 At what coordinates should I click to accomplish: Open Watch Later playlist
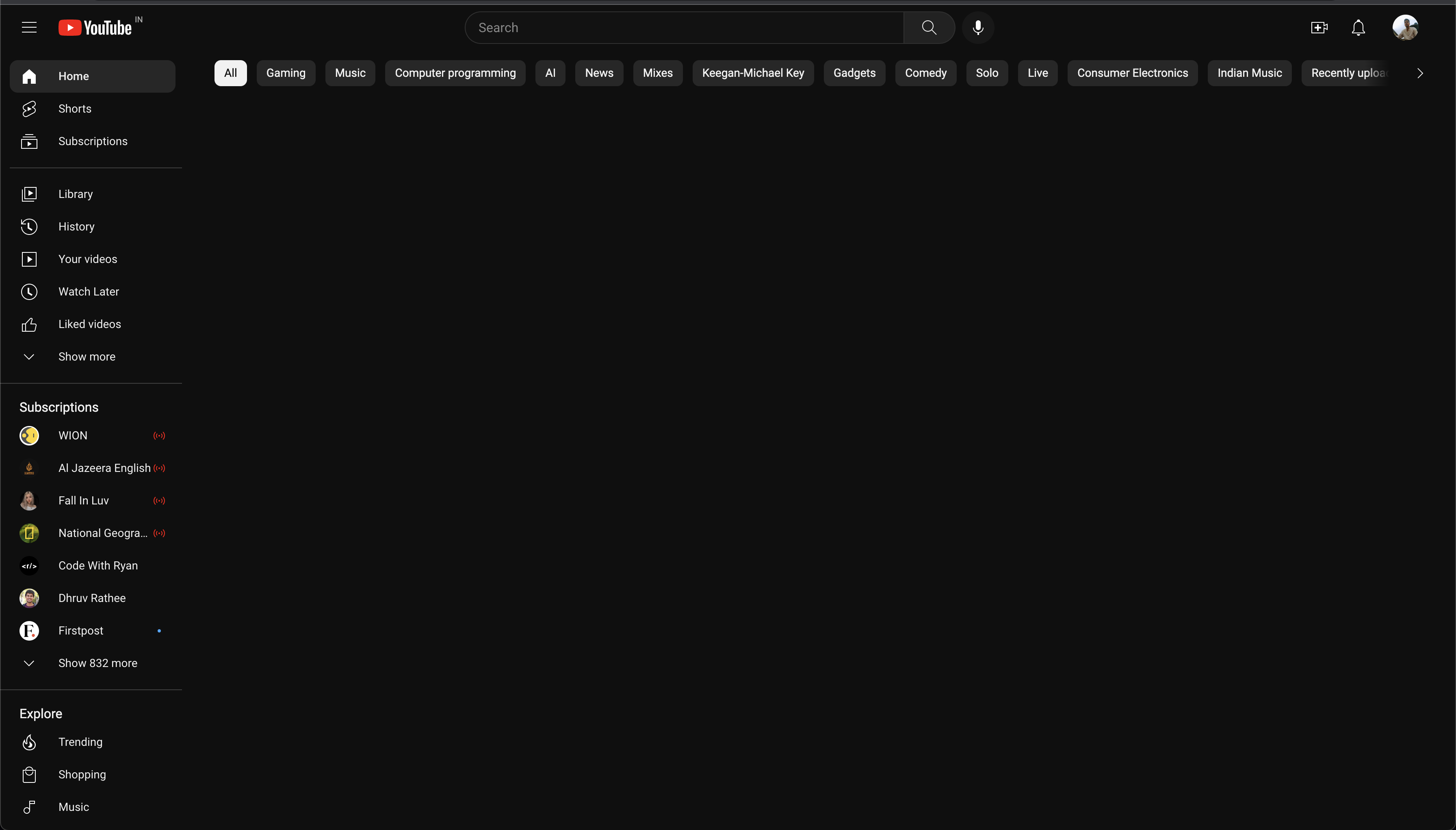point(88,292)
